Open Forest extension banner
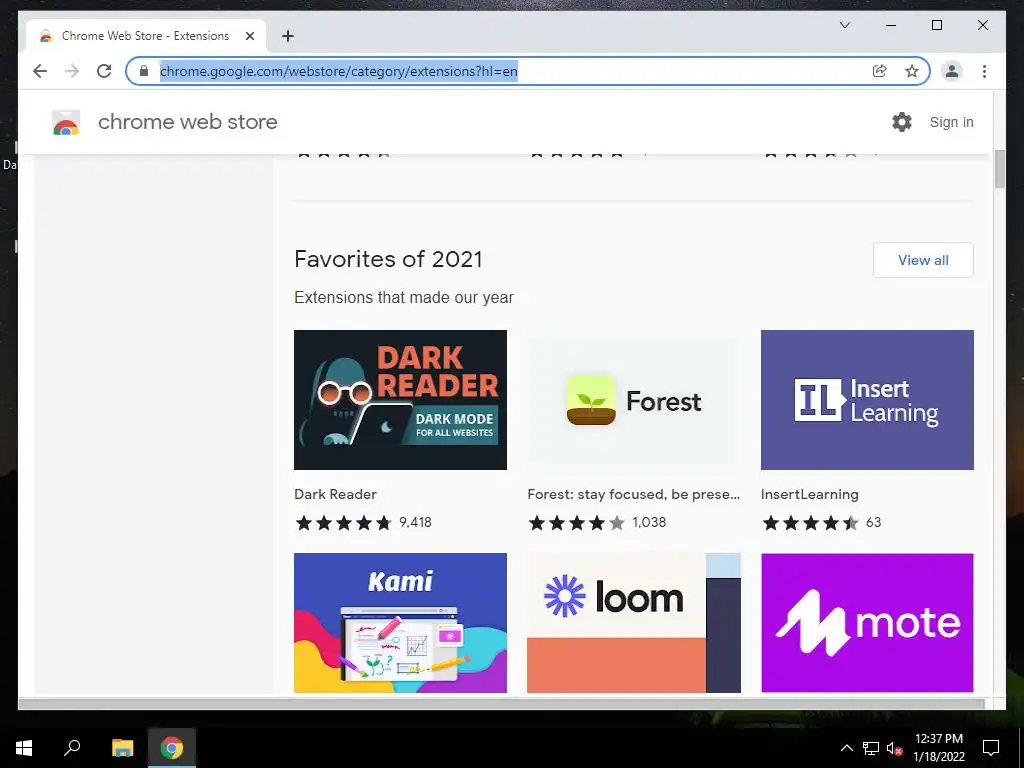The height and width of the screenshot is (768, 1024). (633, 400)
